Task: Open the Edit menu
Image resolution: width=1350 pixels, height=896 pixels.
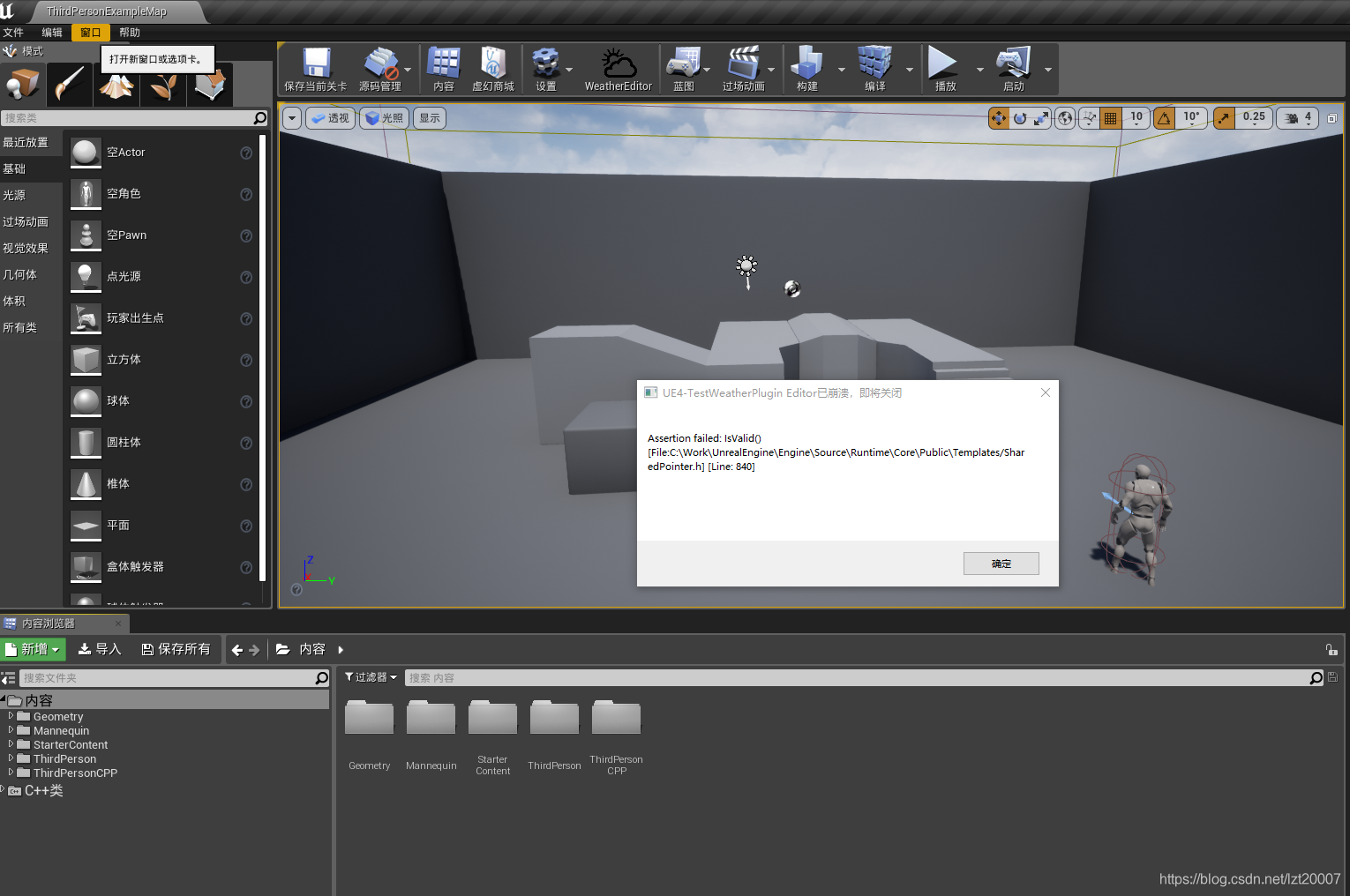Action: (52, 33)
